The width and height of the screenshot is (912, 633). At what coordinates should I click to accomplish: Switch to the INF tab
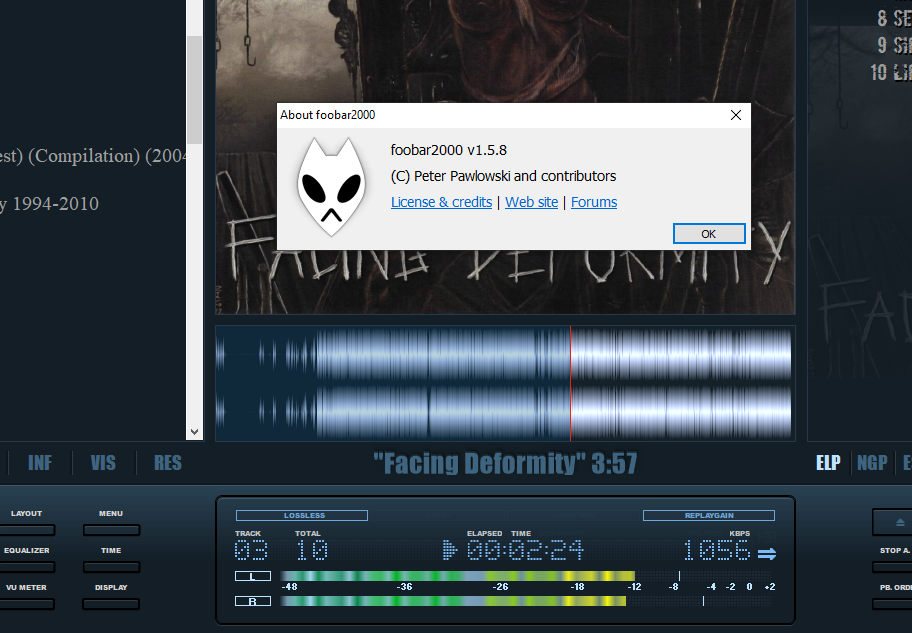click(40, 463)
